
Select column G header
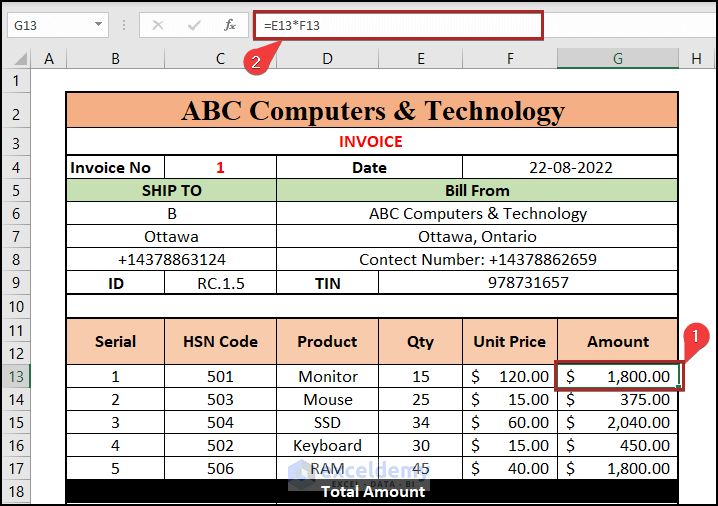pyautogui.click(x=617, y=59)
